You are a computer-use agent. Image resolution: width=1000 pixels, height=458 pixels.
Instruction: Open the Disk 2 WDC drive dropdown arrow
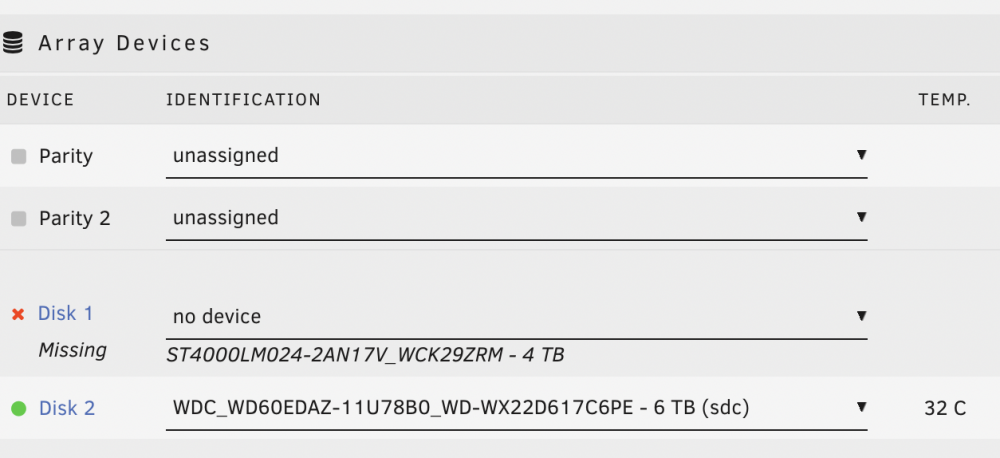point(862,406)
